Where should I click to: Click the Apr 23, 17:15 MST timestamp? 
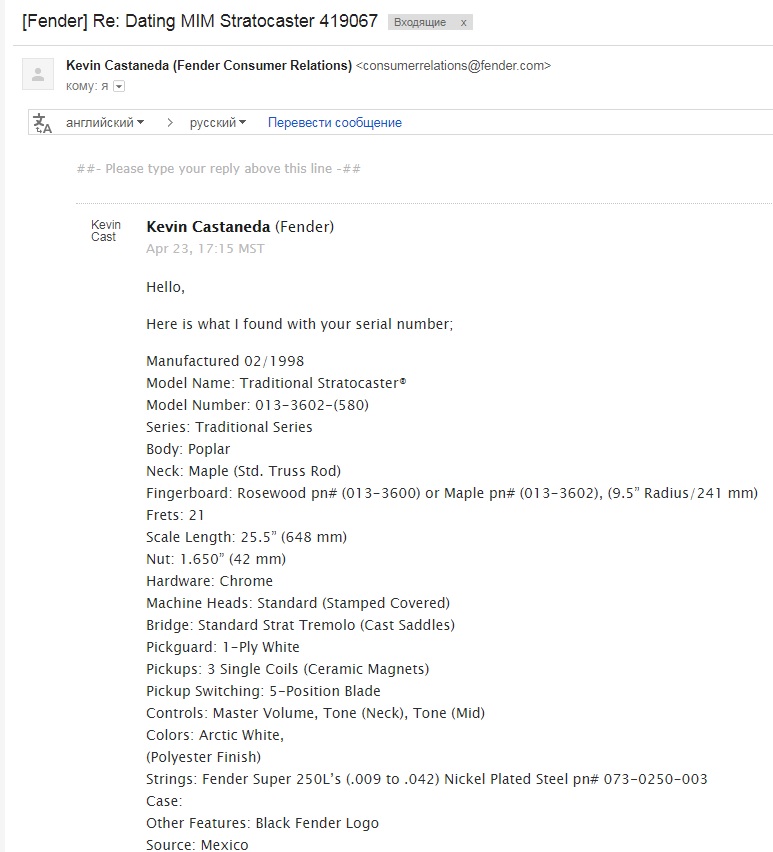click(x=205, y=249)
